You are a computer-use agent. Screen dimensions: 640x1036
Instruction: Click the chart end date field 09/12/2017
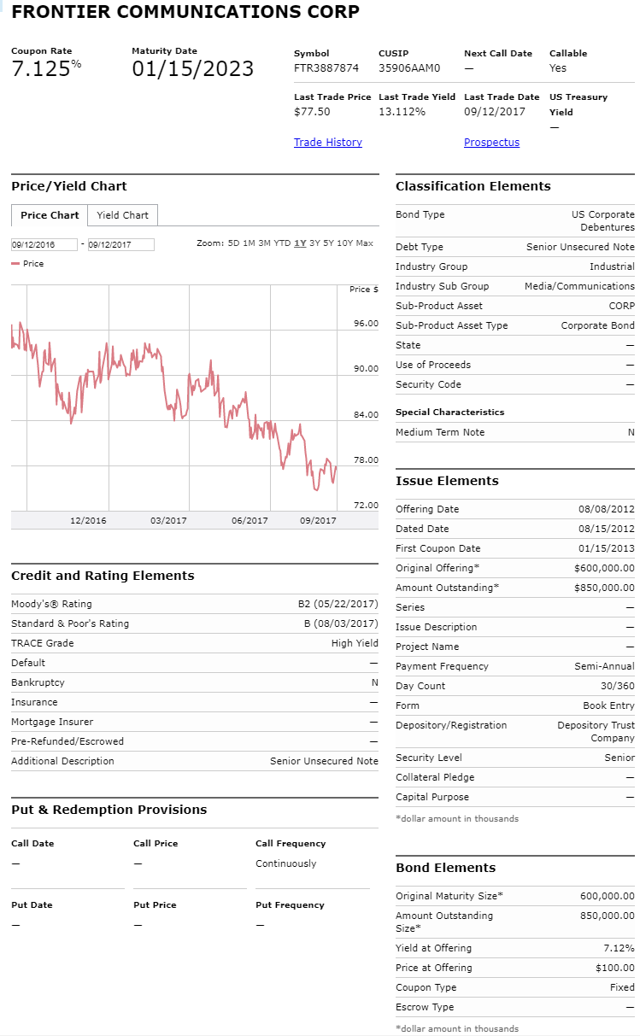pyautogui.click(x=121, y=244)
